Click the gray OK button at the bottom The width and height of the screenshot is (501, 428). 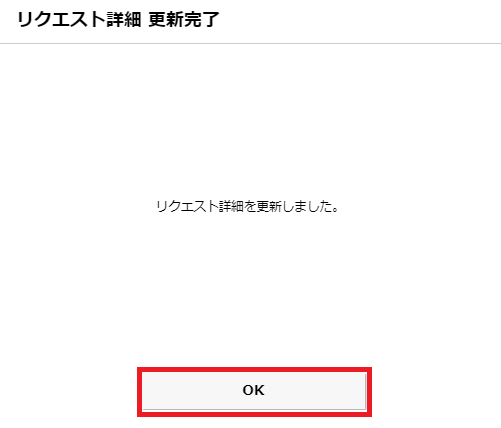pos(254,391)
